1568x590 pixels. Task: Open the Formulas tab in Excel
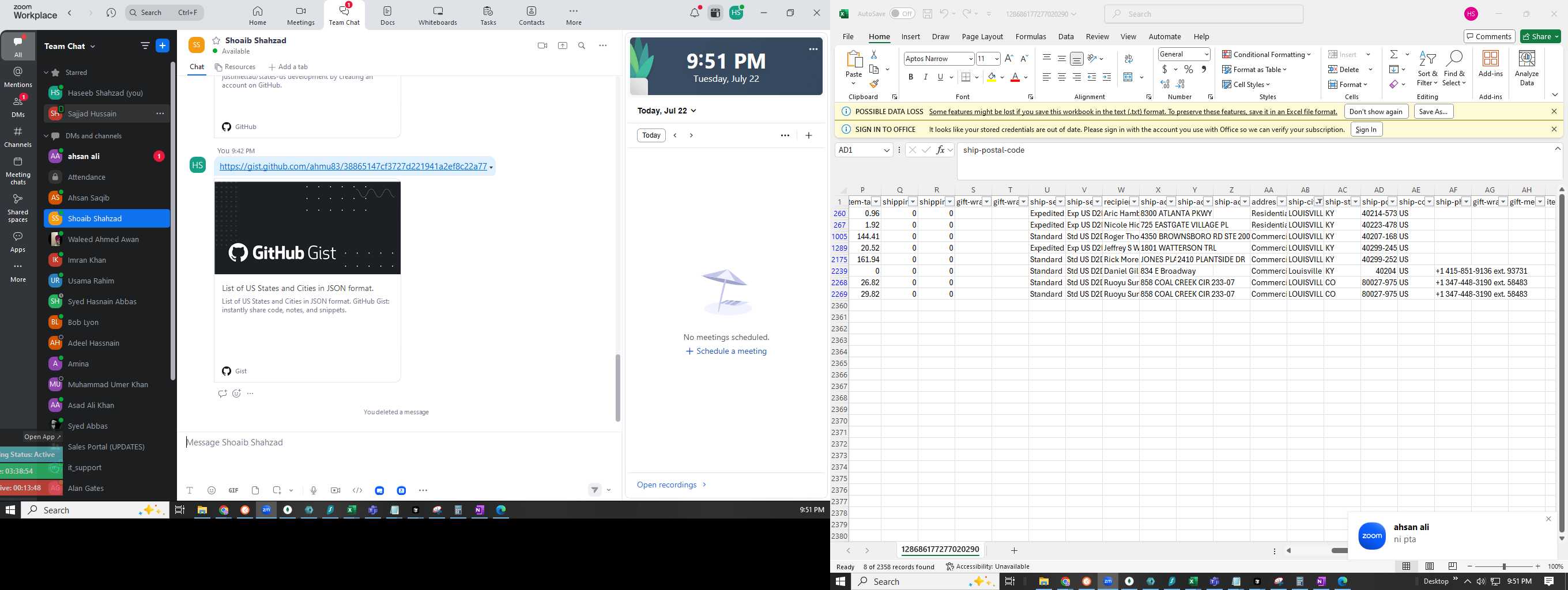tap(1031, 36)
